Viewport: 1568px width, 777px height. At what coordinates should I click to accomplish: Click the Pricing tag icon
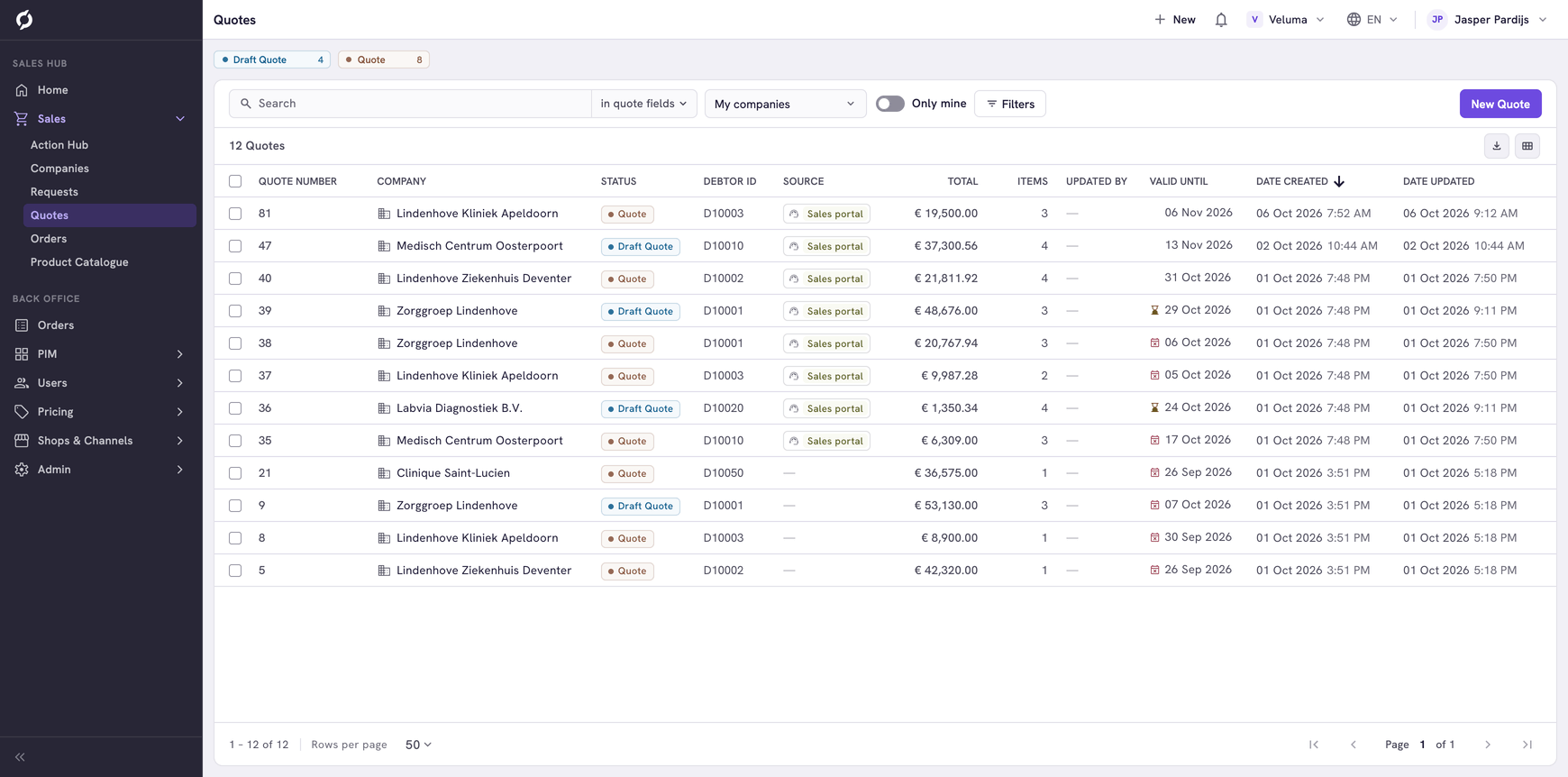coord(22,412)
